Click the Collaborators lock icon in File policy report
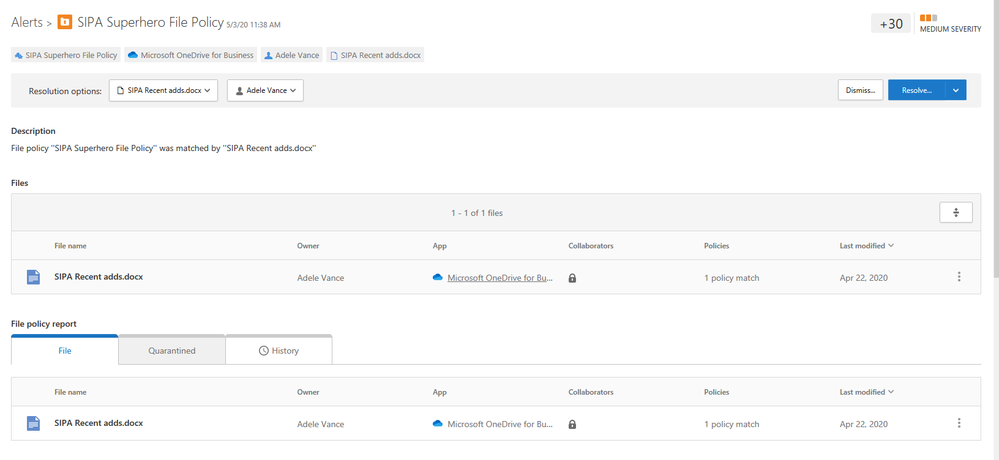The height and width of the screenshot is (460, 999). tap(572, 424)
